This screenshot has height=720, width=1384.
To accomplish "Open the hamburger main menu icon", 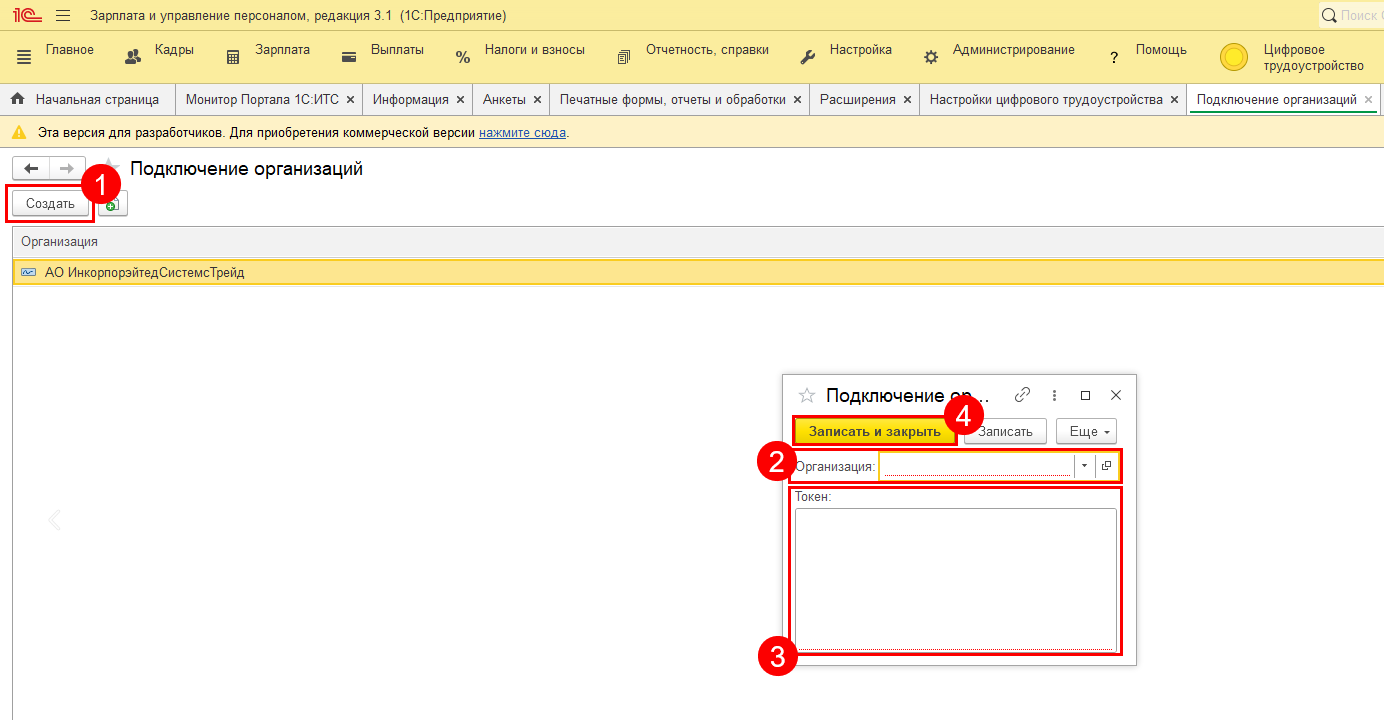I will coord(63,16).
